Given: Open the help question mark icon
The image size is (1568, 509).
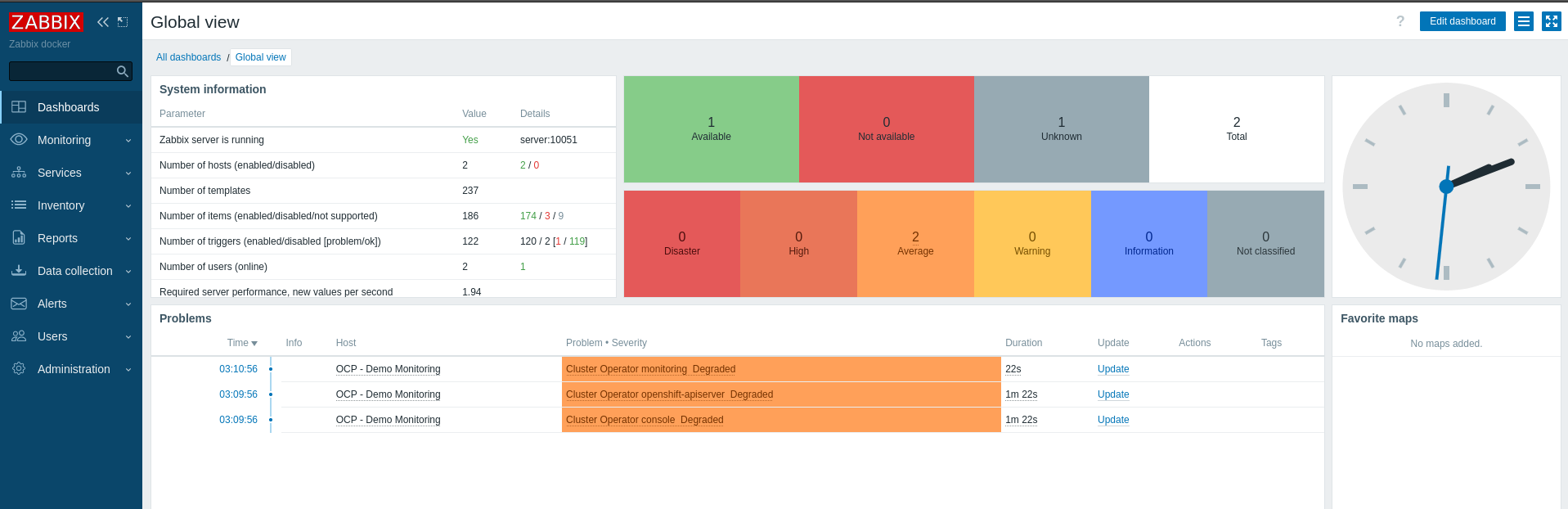Looking at the screenshot, I should [1400, 21].
